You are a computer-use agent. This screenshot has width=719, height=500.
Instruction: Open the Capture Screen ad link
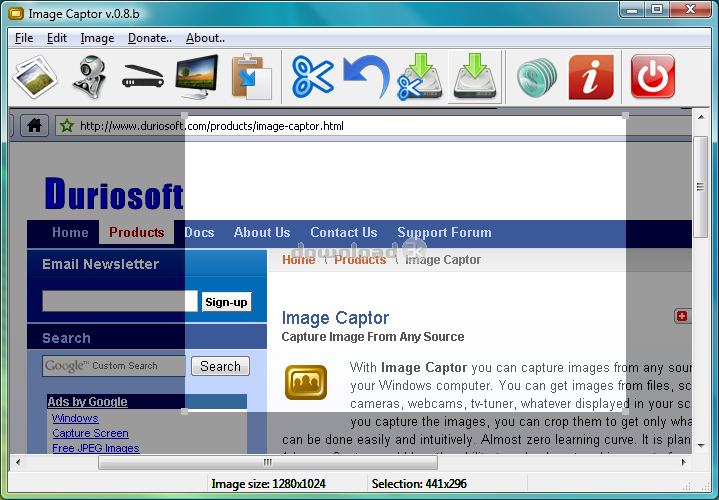90,433
